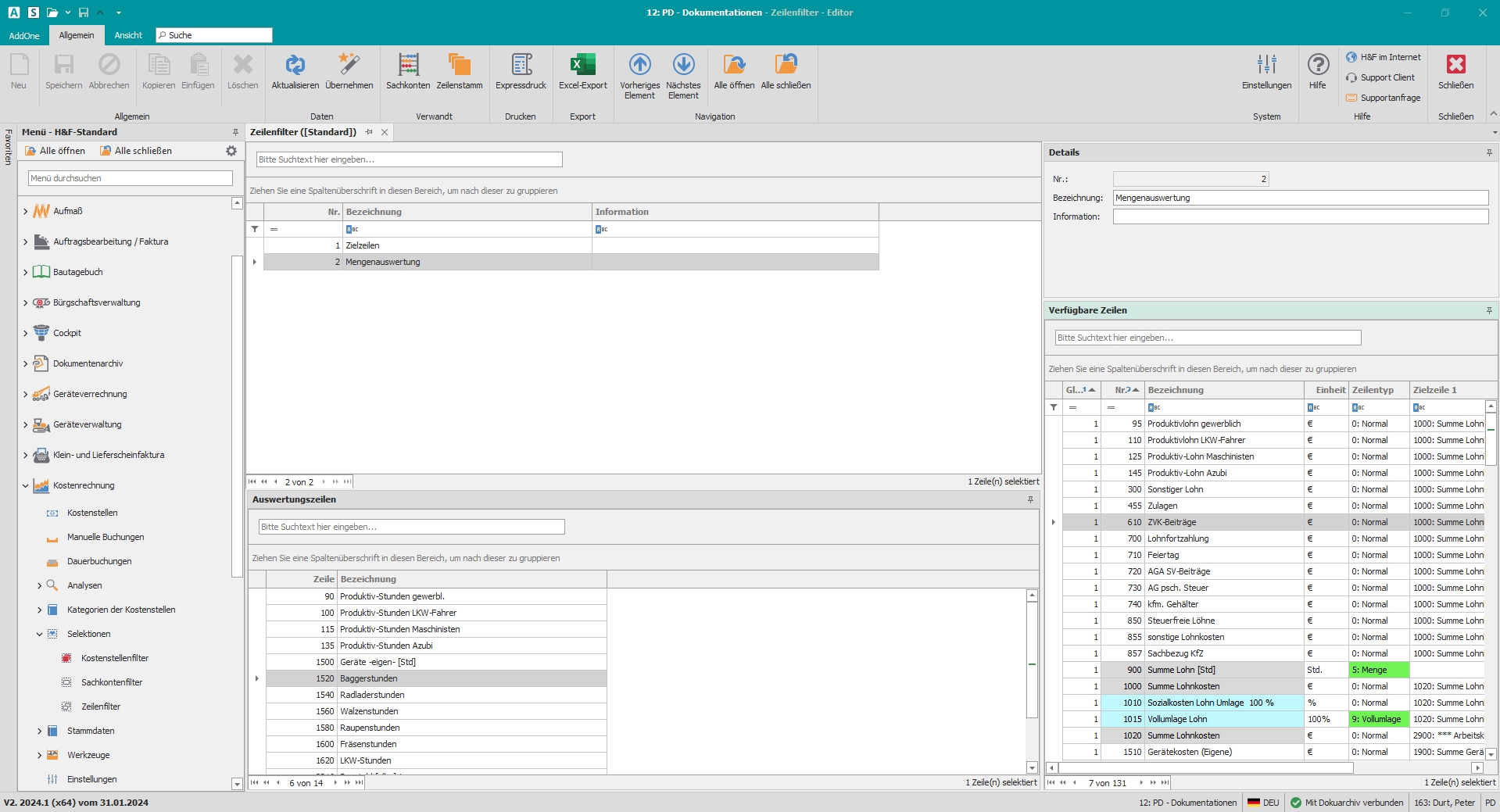Collapse the Kostenrechnung tree node
Viewport: 1500px width, 812px height.
point(25,485)
